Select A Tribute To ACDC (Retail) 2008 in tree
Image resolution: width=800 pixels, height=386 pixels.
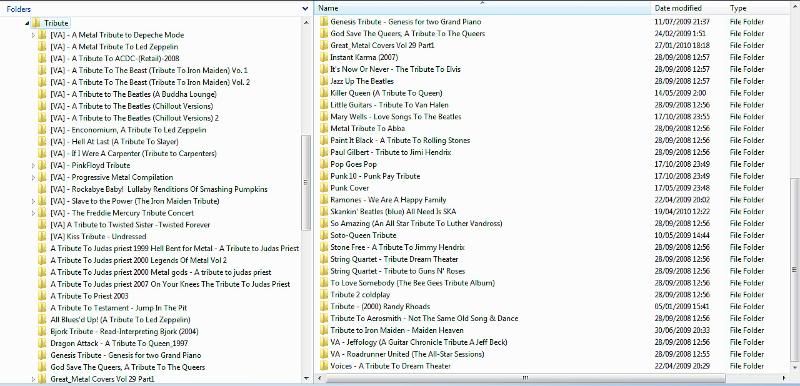point(115,58)
